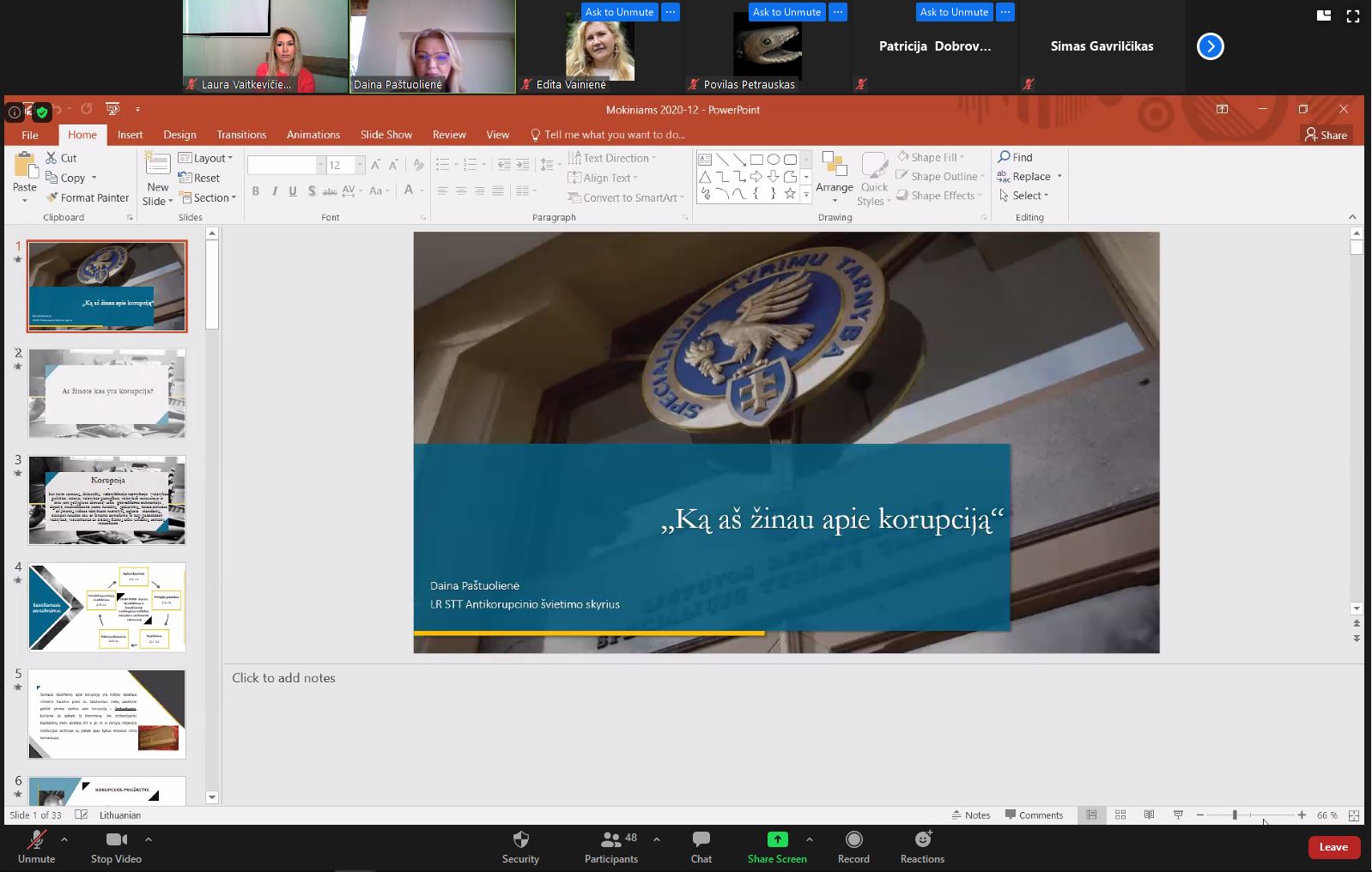The image size is (1372, 872).
Task: Click the Paste clipboard icon
Action: click(x=25, y=165)
